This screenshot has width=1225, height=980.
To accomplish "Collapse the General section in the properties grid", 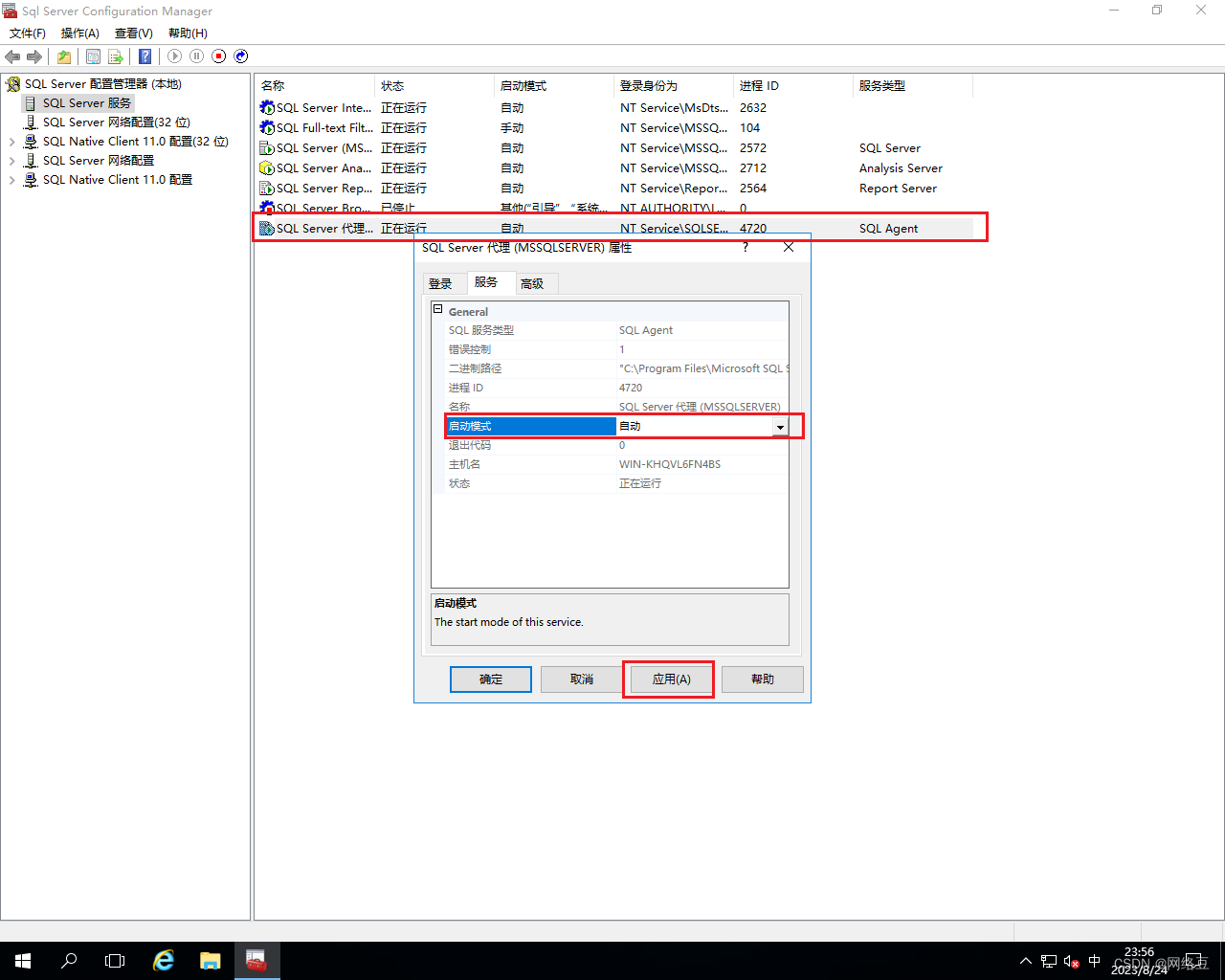I will coord(438,309).
